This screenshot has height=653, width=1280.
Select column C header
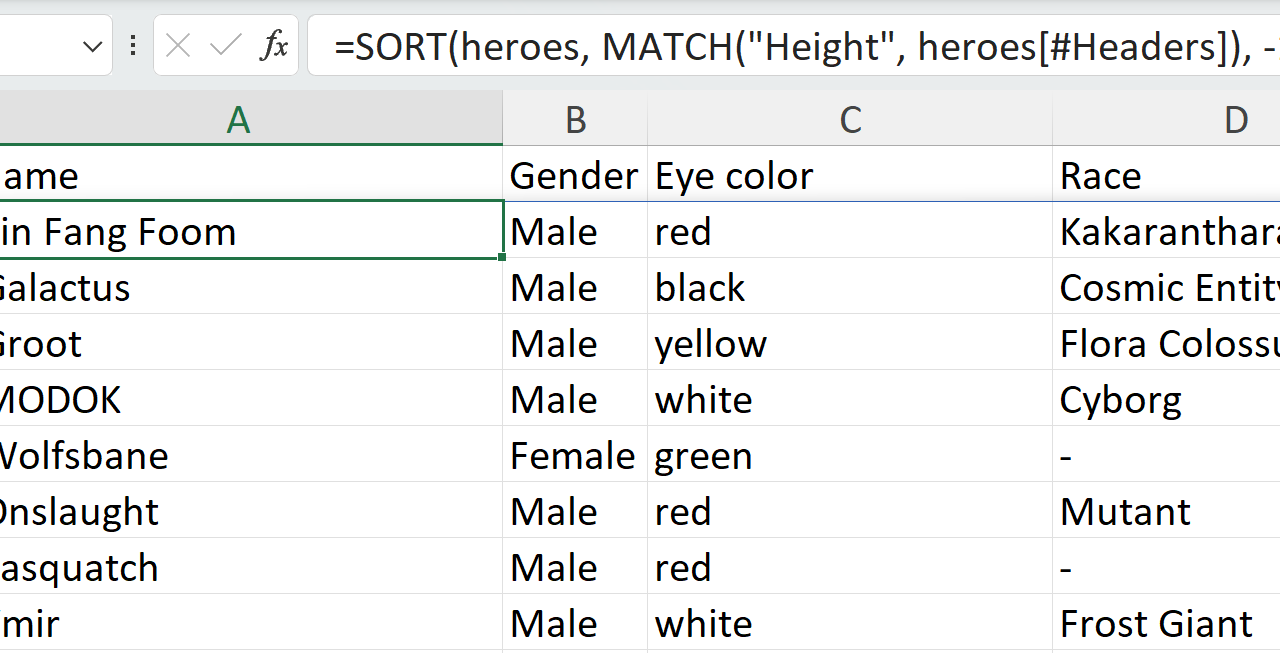coord(850,120)
